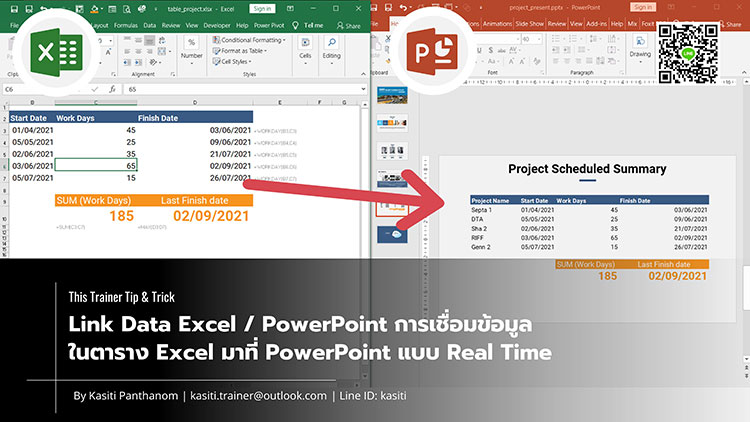Viewport: 750px width, 422px height.
Task: Toggle Align Left in Excel's Alignment group
Action: click(127, 51)
